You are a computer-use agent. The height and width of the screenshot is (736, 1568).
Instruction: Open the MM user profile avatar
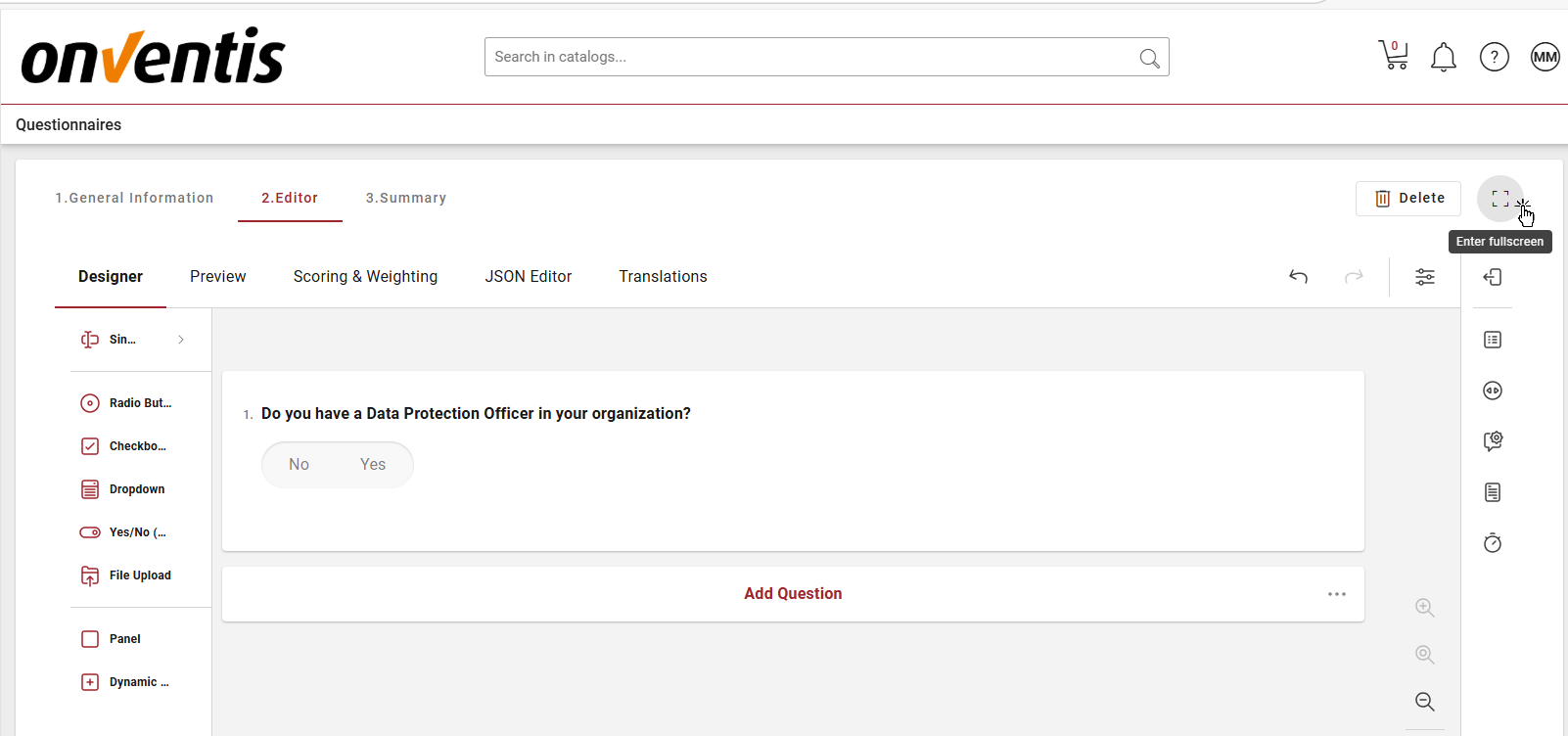tap(1545, 57)
